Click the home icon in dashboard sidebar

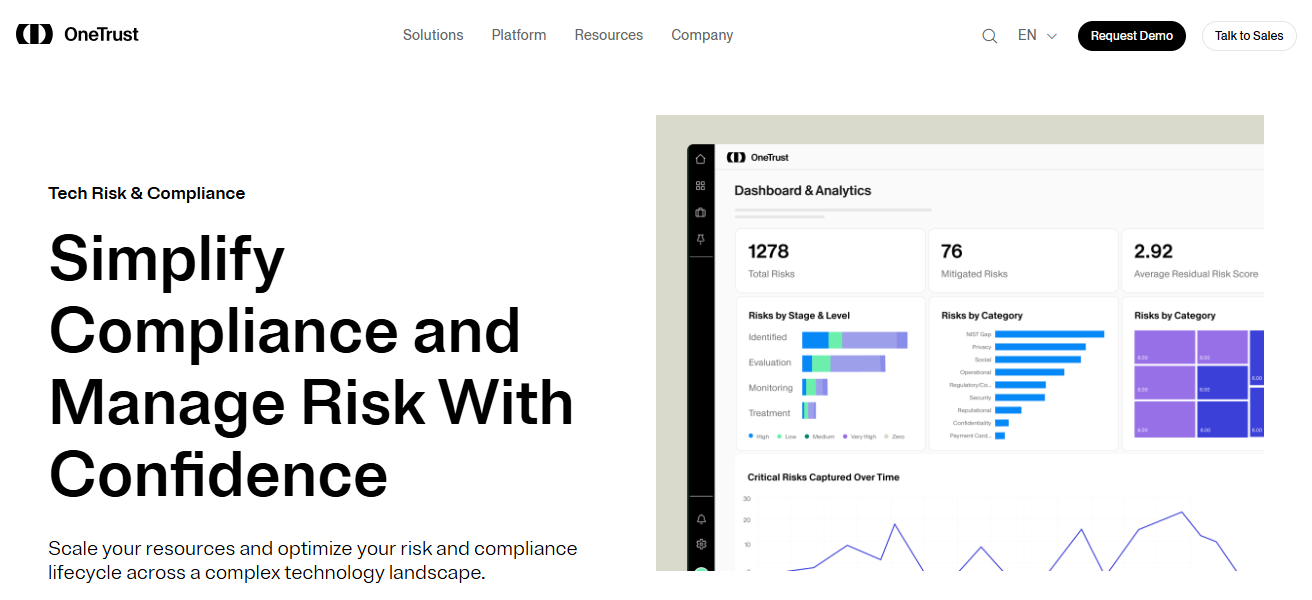tap(700, 159)
